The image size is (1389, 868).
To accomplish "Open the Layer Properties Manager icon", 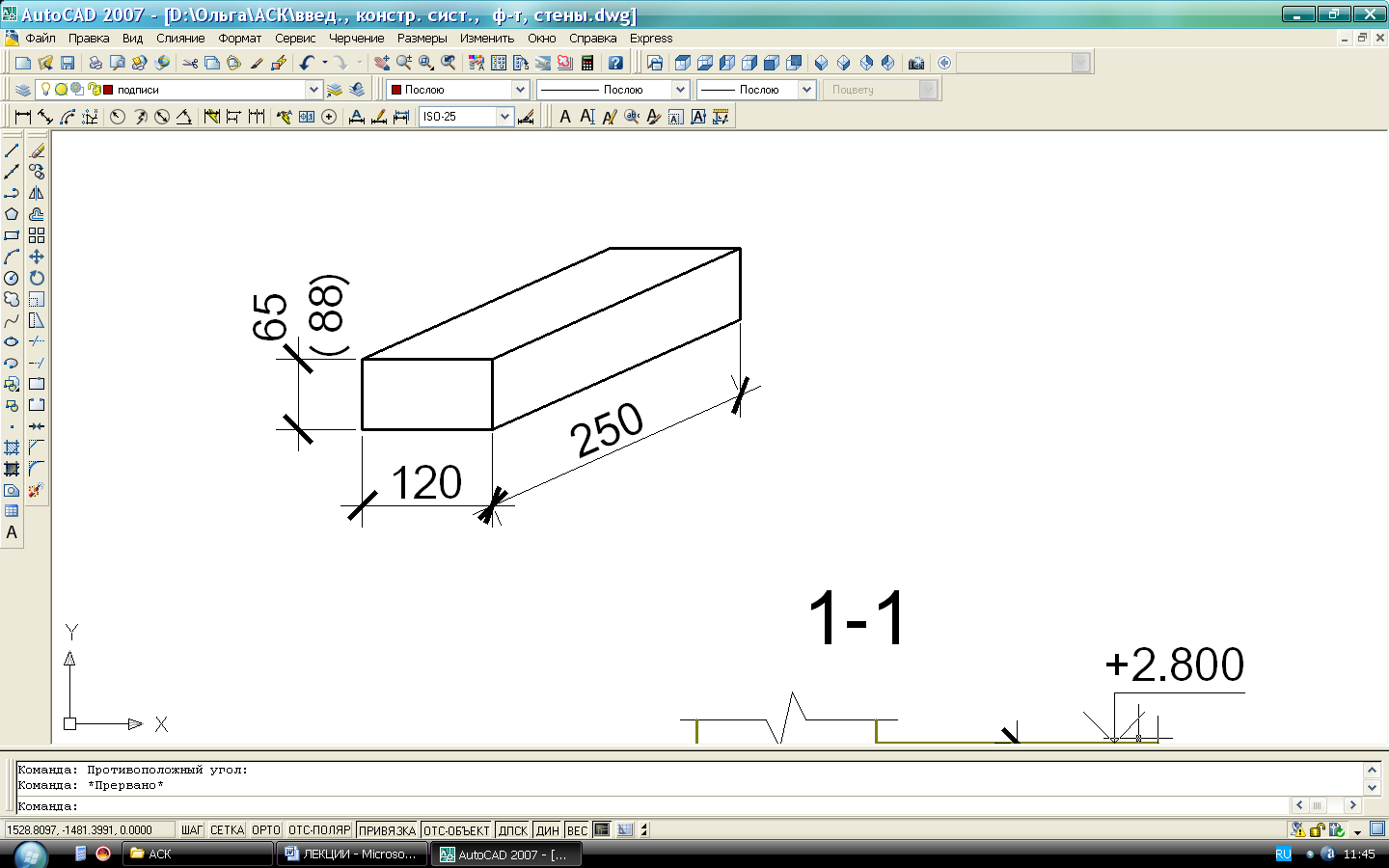I will tap(23, 90).
